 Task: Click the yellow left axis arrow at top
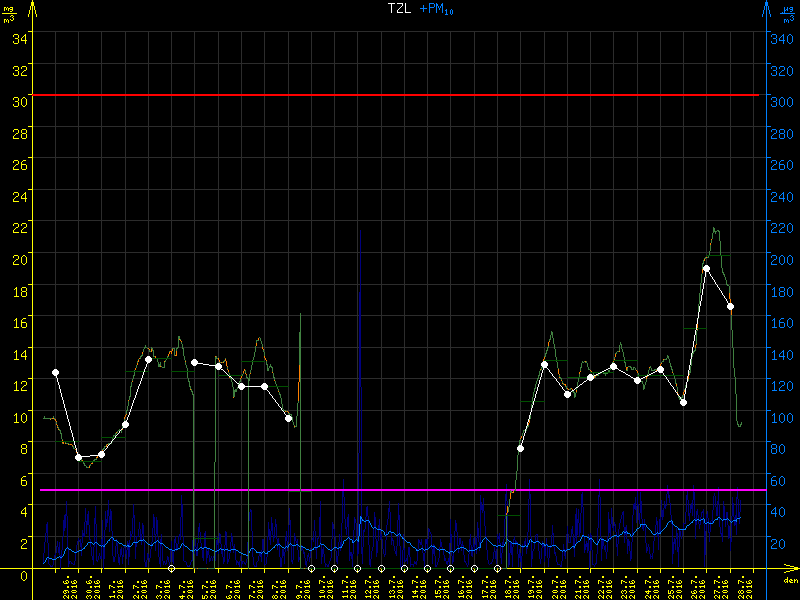(32, 8)
